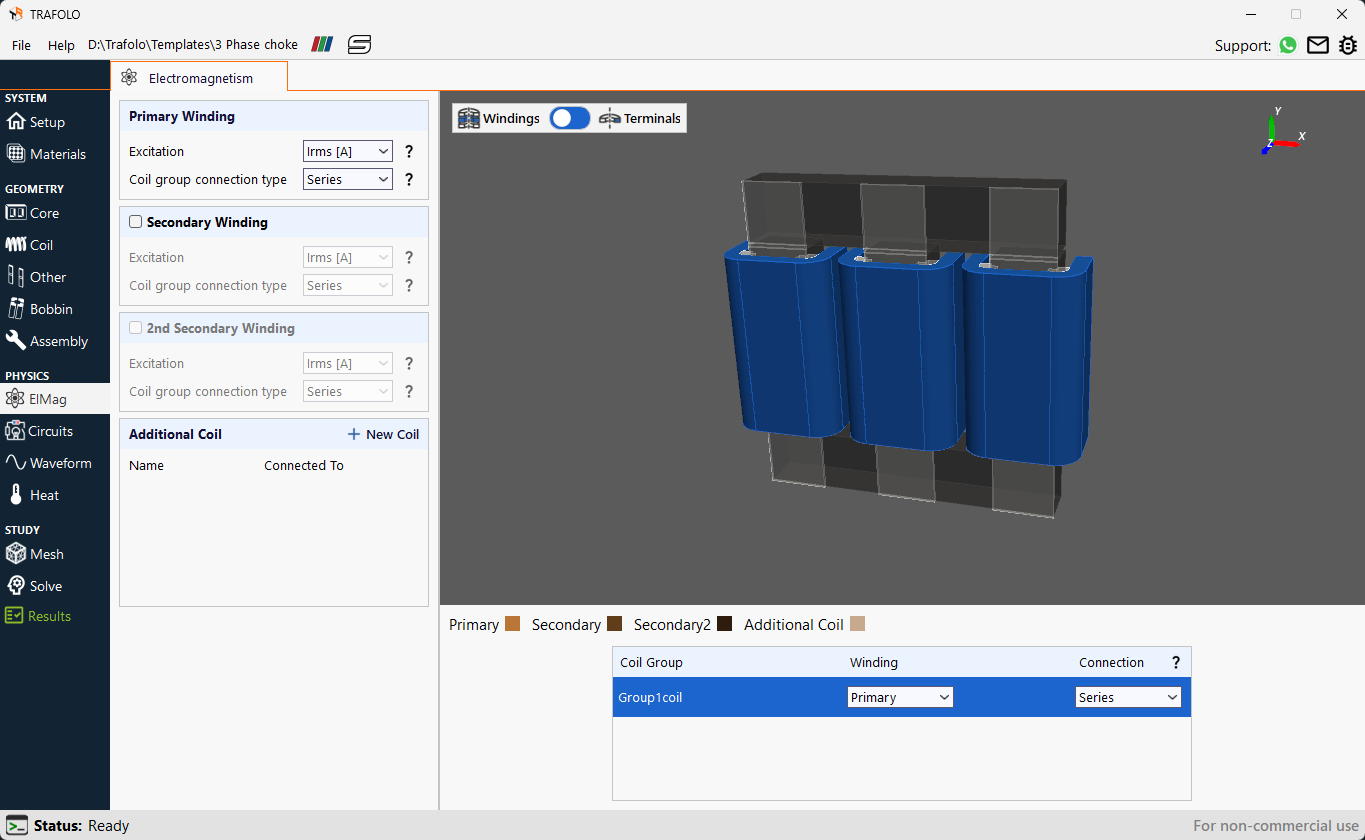The width and height of the screenshot is (1365, 840).
Task: Click the project path '3 Phase choke'
Action: pos(193,45)
